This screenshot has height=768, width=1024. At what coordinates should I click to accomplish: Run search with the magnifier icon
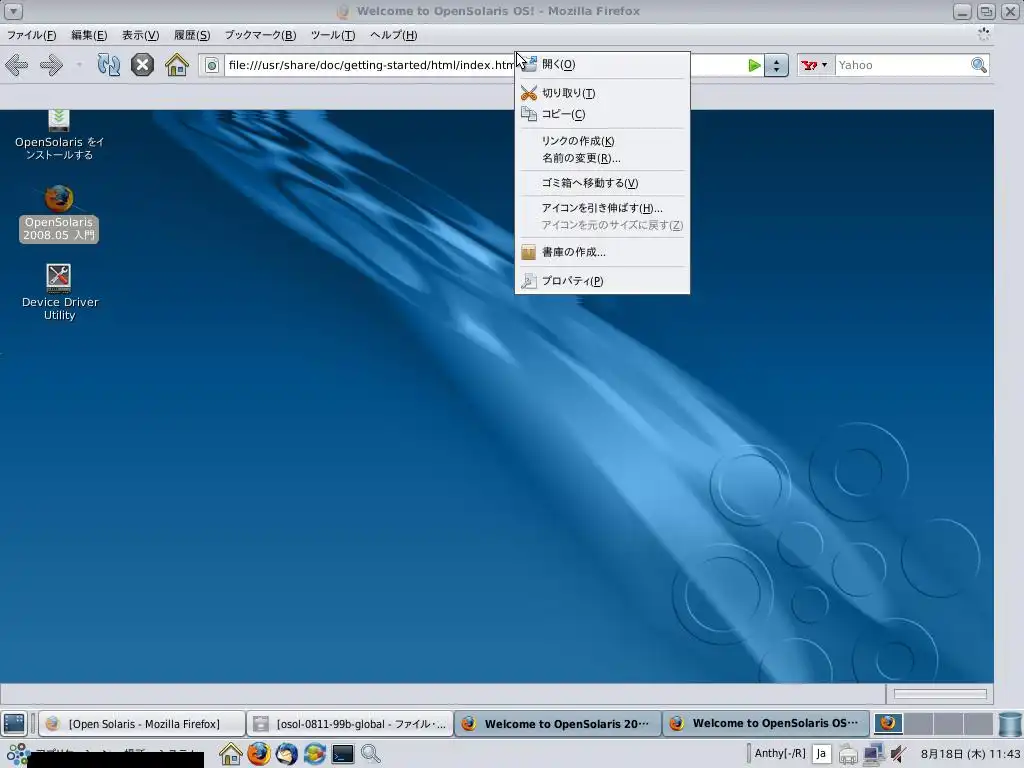(x=978, y=65)
